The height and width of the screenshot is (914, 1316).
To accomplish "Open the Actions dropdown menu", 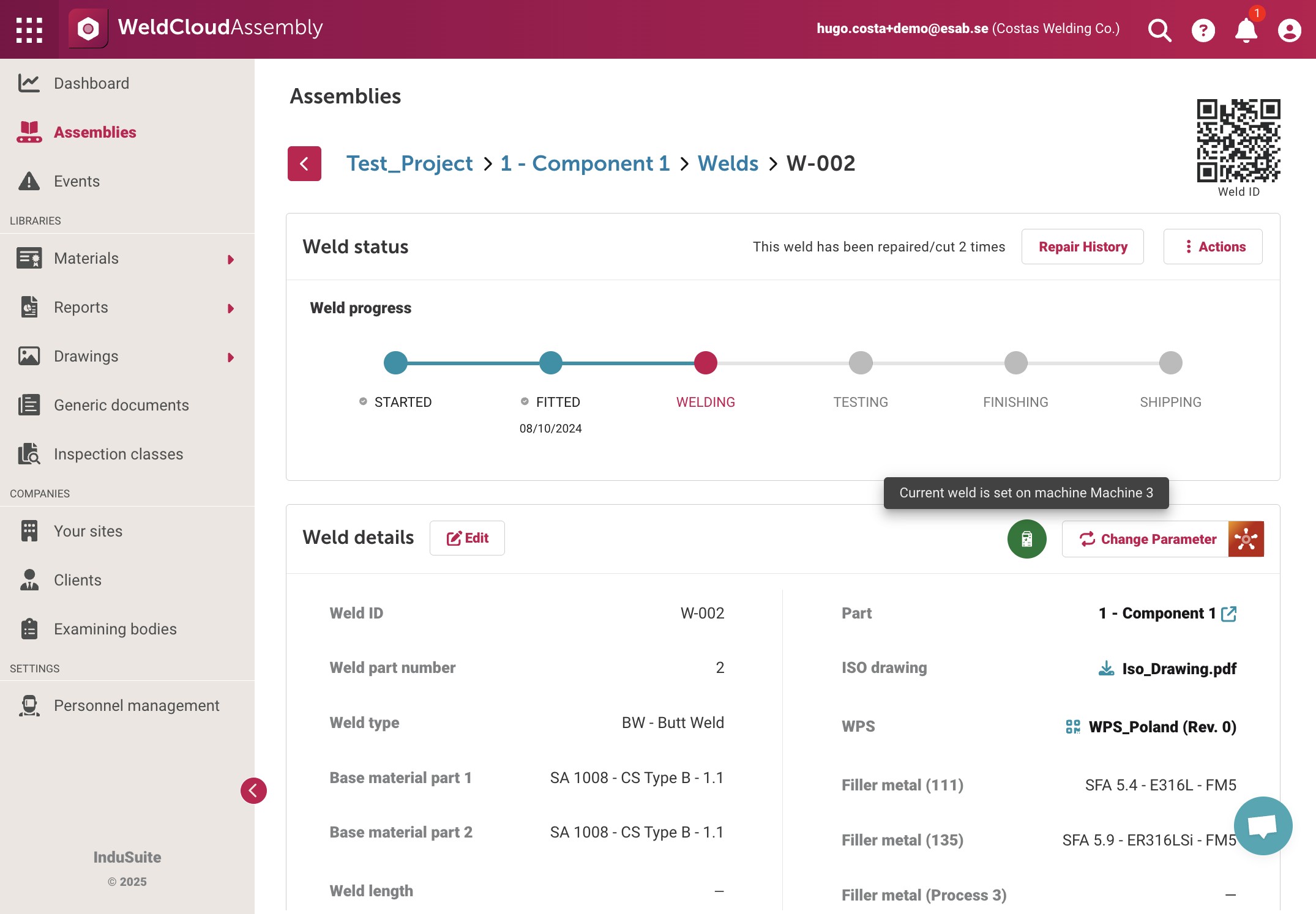I will 1213,247.
